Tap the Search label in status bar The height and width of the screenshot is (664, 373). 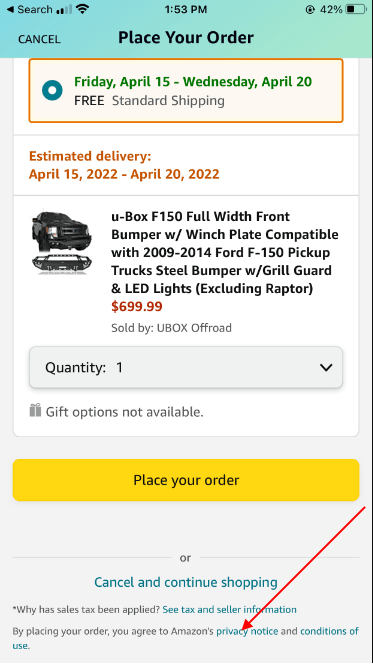click(35, 9)
